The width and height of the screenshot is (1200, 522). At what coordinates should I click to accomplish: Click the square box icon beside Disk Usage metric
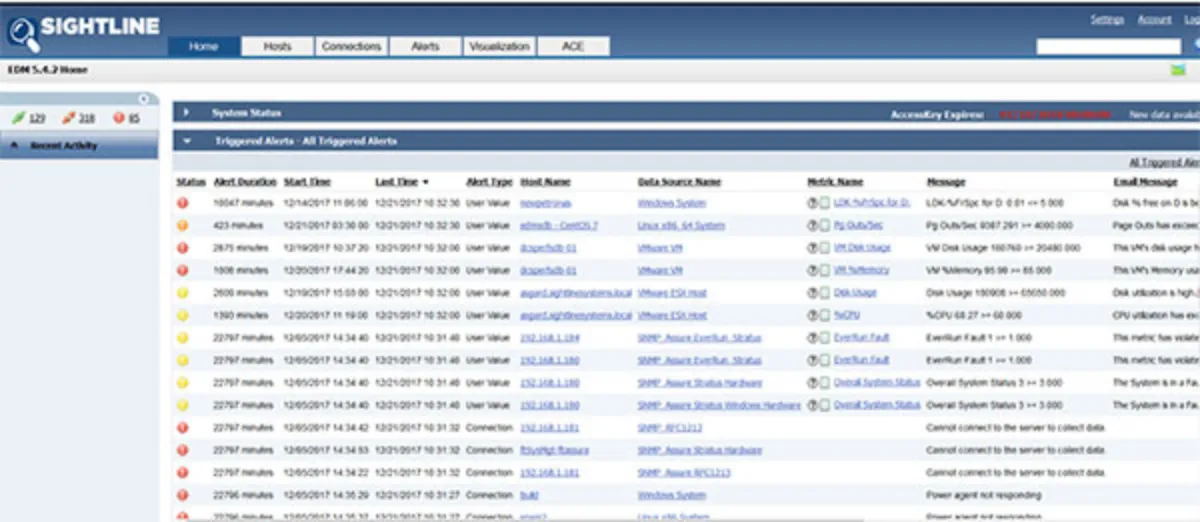tap(824, 293)
